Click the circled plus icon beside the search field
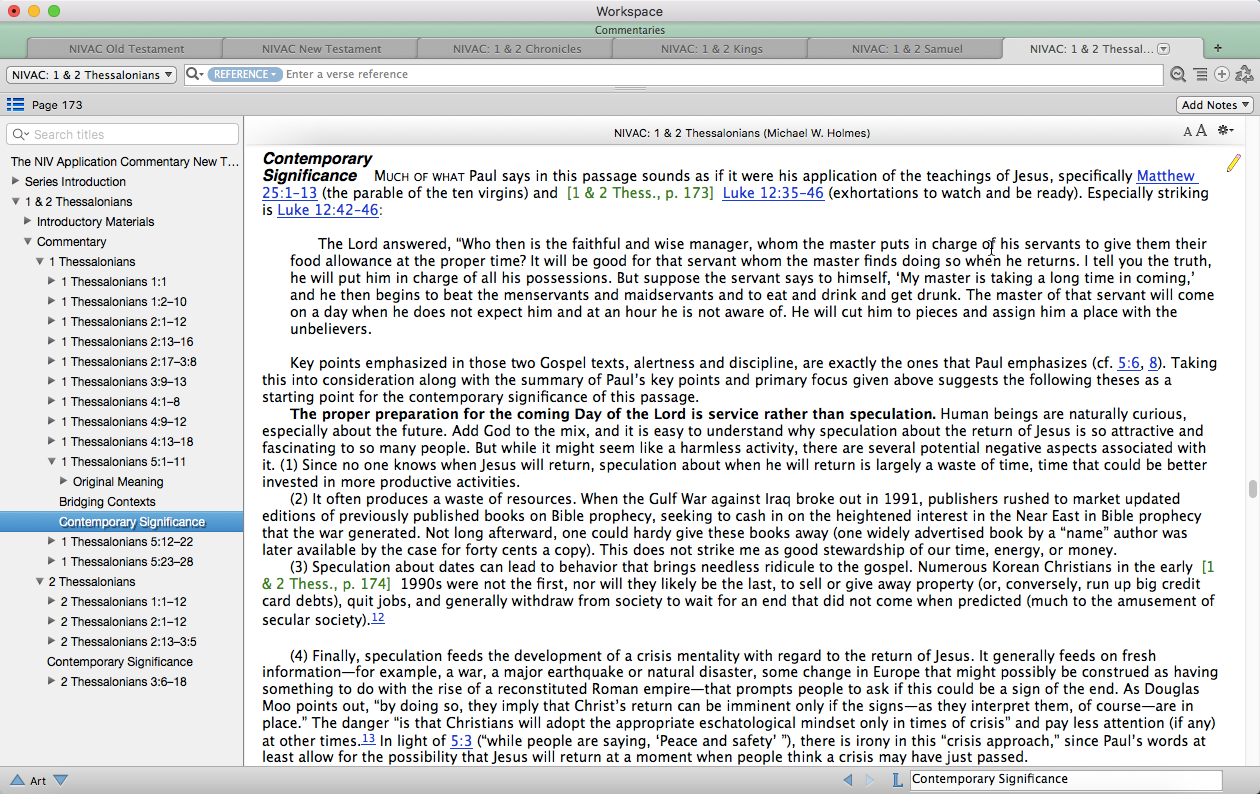1260x794 pixels. [x=1222, y=74]
